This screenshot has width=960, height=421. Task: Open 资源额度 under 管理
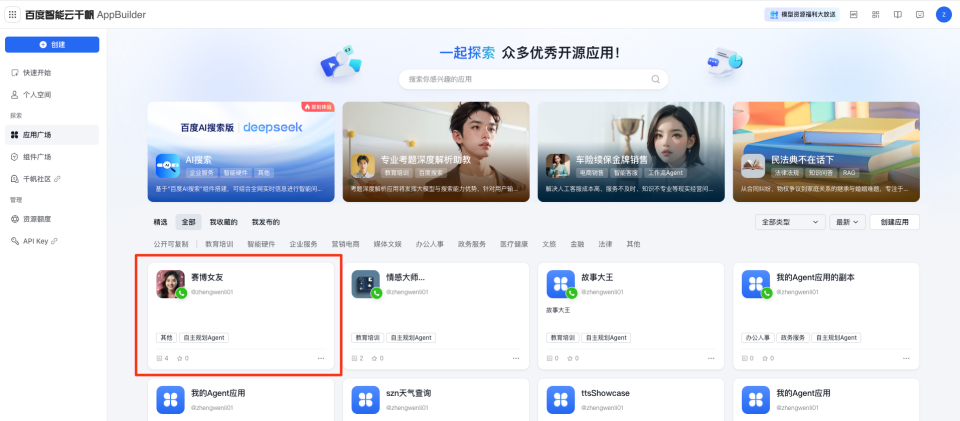(52, 218)
